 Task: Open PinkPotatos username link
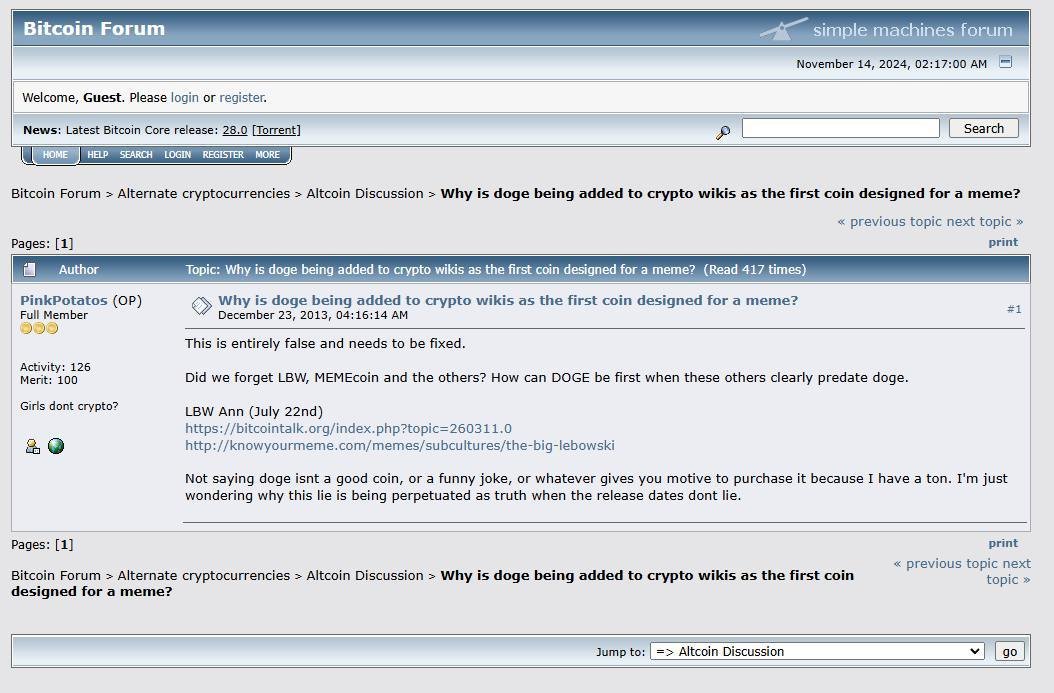[64, 300]
